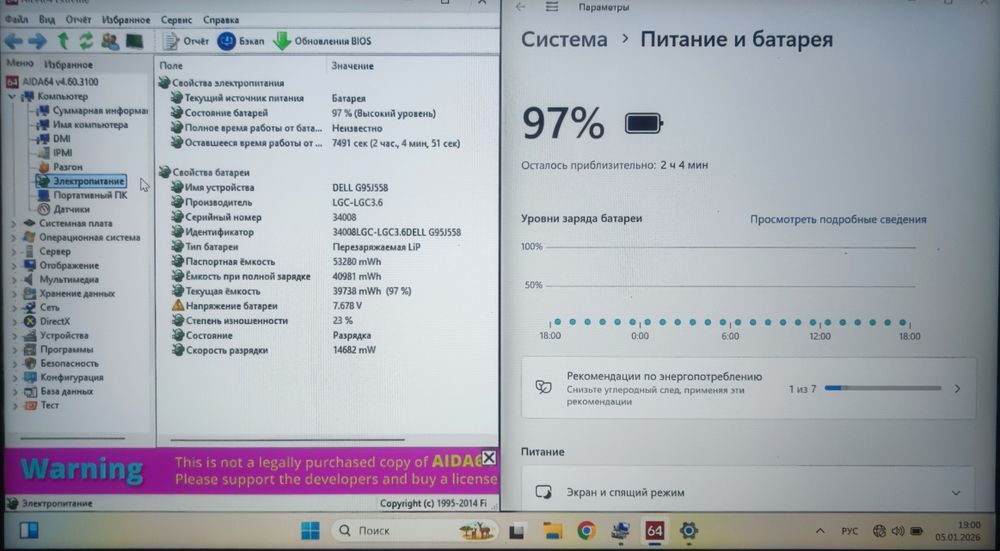
Task: Open the Справка menu
Action: click(x=221, y=20)
